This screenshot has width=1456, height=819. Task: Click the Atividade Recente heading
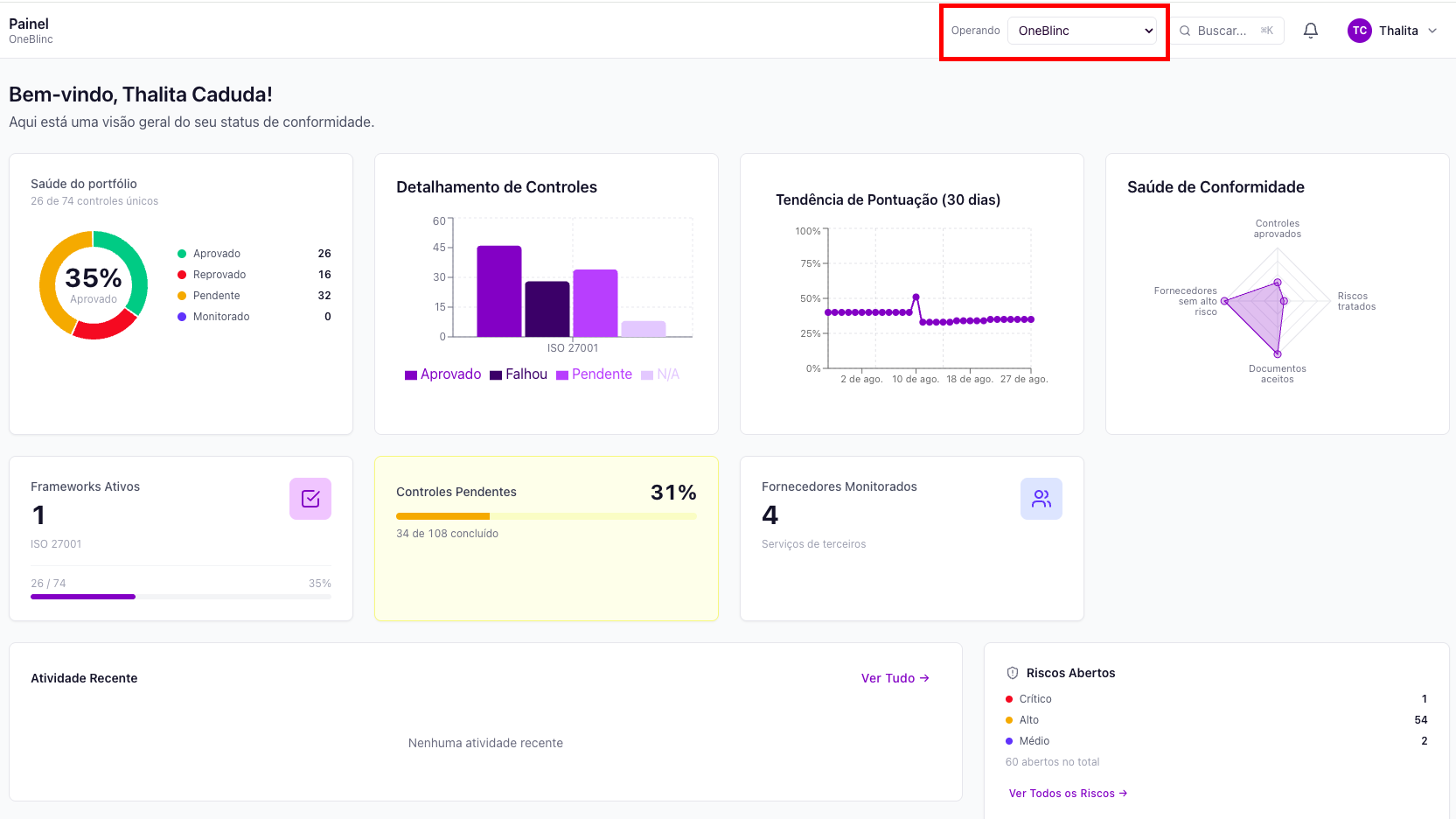tap(84, 678)
